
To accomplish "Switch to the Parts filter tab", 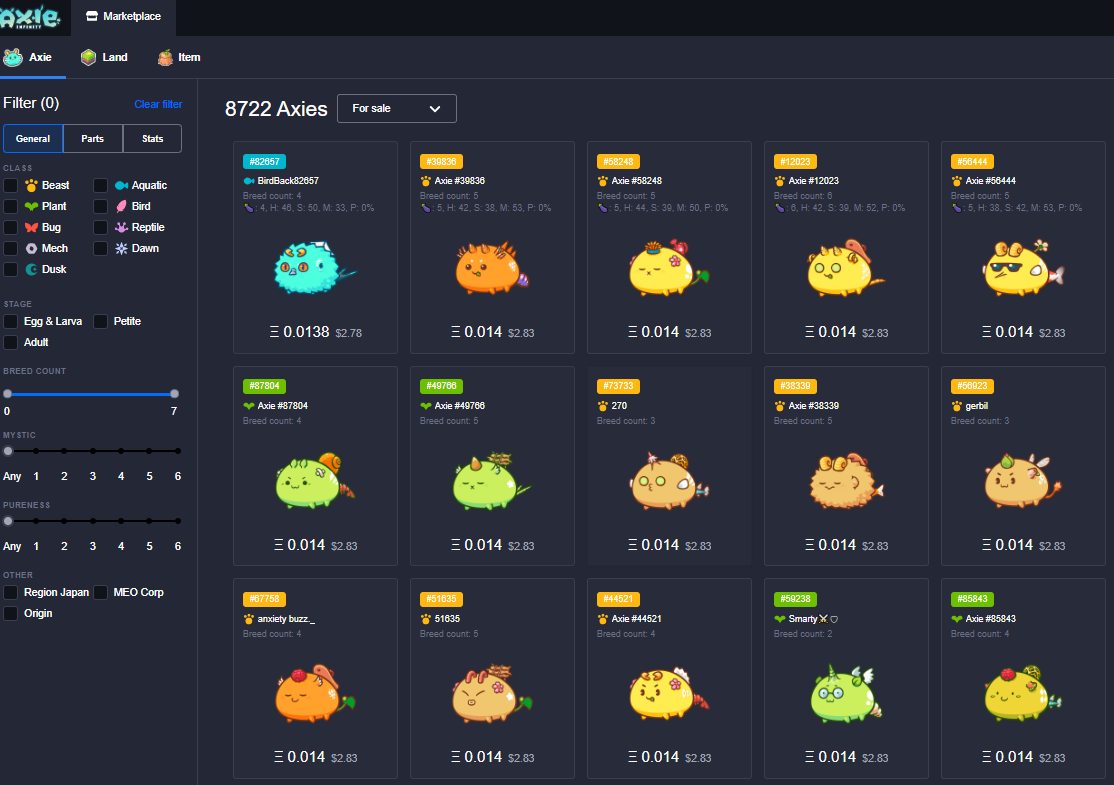I will click(93, 139).
